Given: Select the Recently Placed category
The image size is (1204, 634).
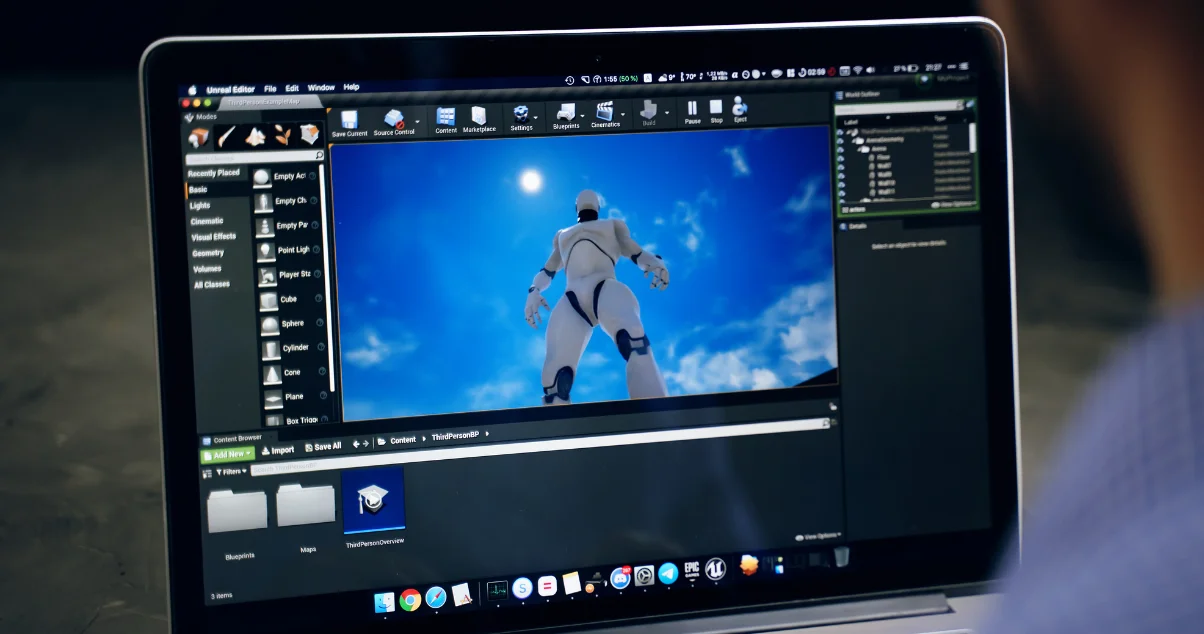Looking at the screenshot, I should (214, 173).
